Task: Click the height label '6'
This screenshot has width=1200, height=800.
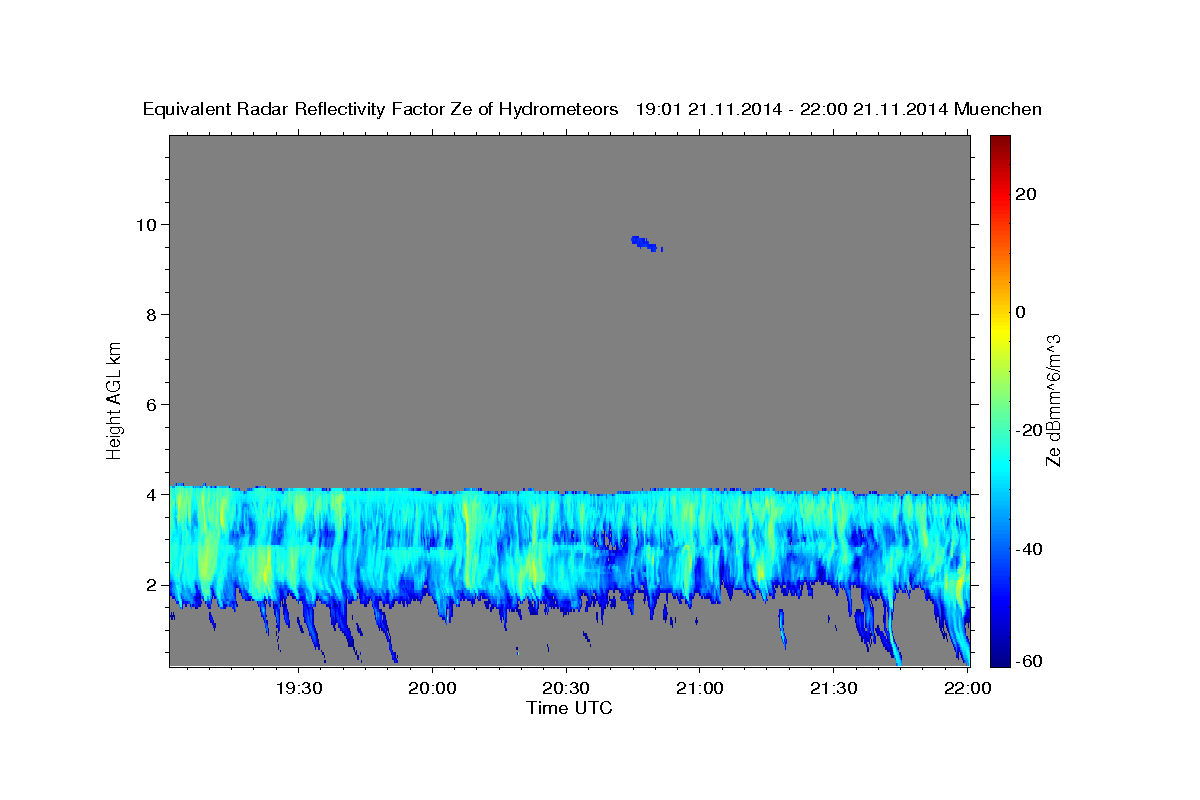Action: (152, 405)
